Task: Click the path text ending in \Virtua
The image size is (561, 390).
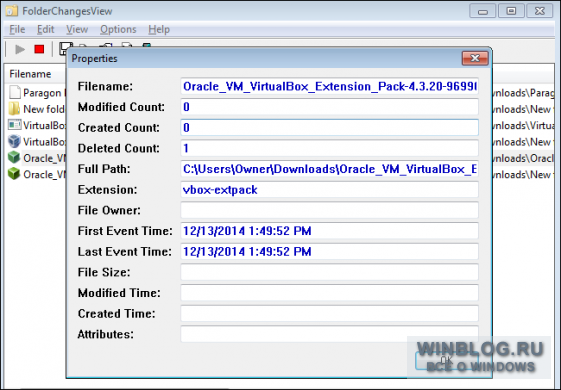Action: click(523, 125)
